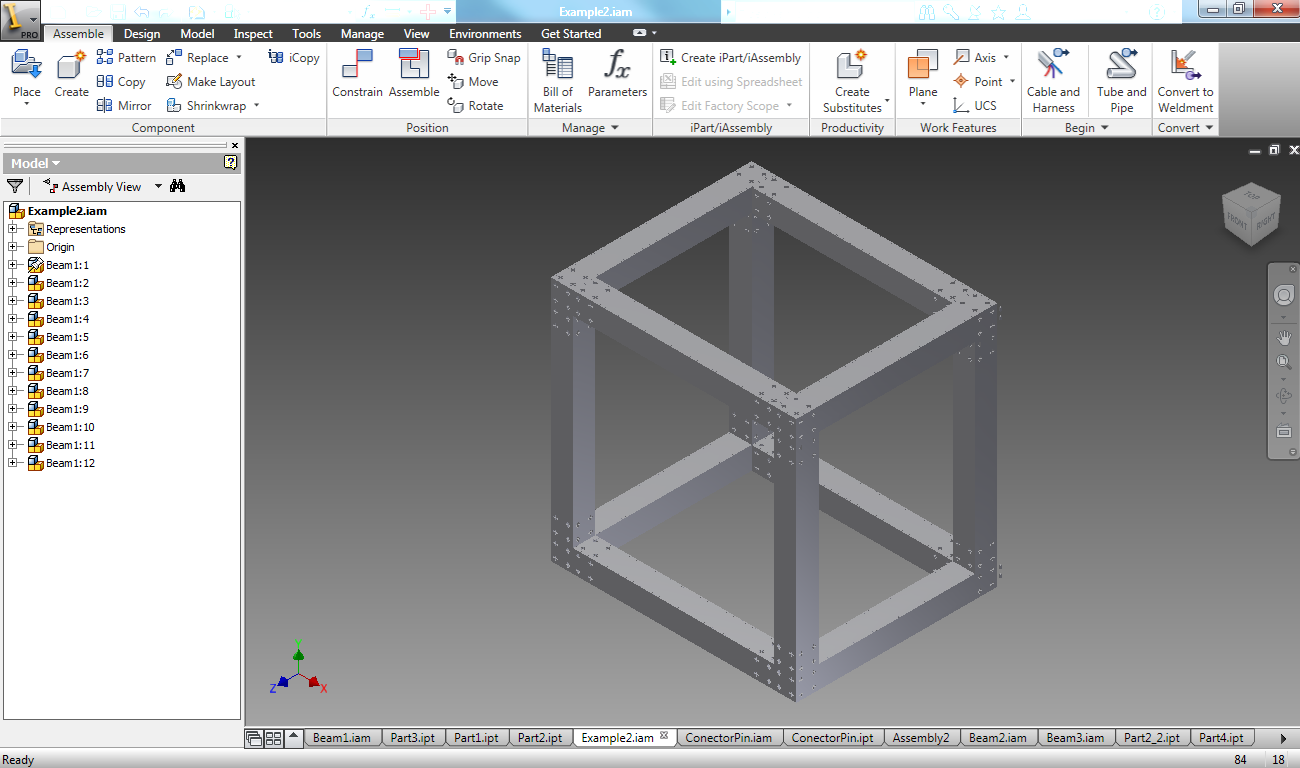Expand the Convert panel dropdown
This screenshot has height=768, width=1300.
coord(1209,128)
